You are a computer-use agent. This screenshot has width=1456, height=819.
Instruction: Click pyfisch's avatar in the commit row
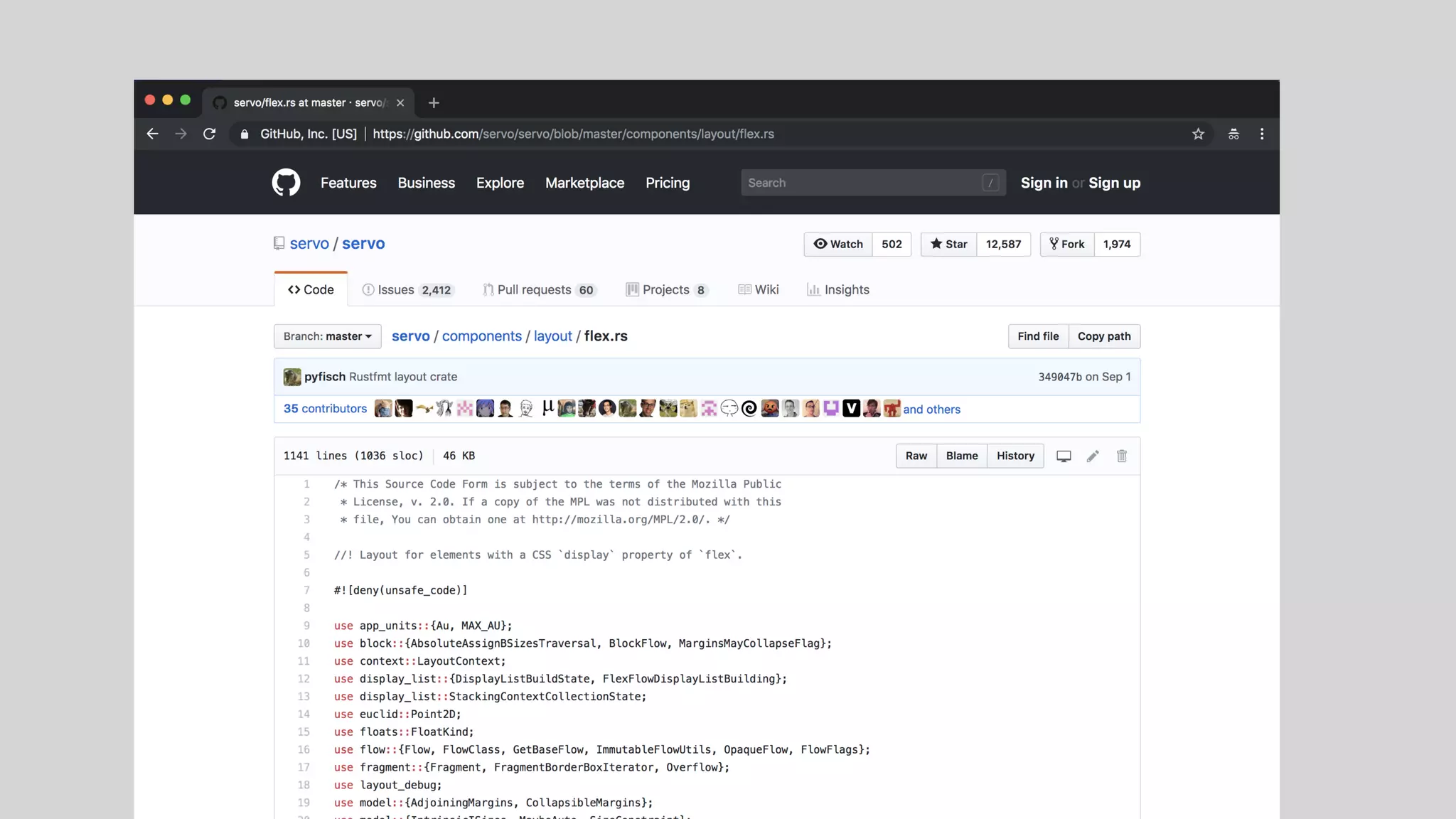coord(291,377)
